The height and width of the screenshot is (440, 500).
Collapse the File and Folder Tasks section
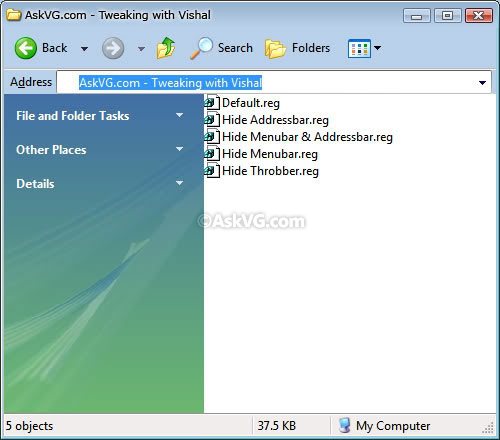tap(179, 115)
